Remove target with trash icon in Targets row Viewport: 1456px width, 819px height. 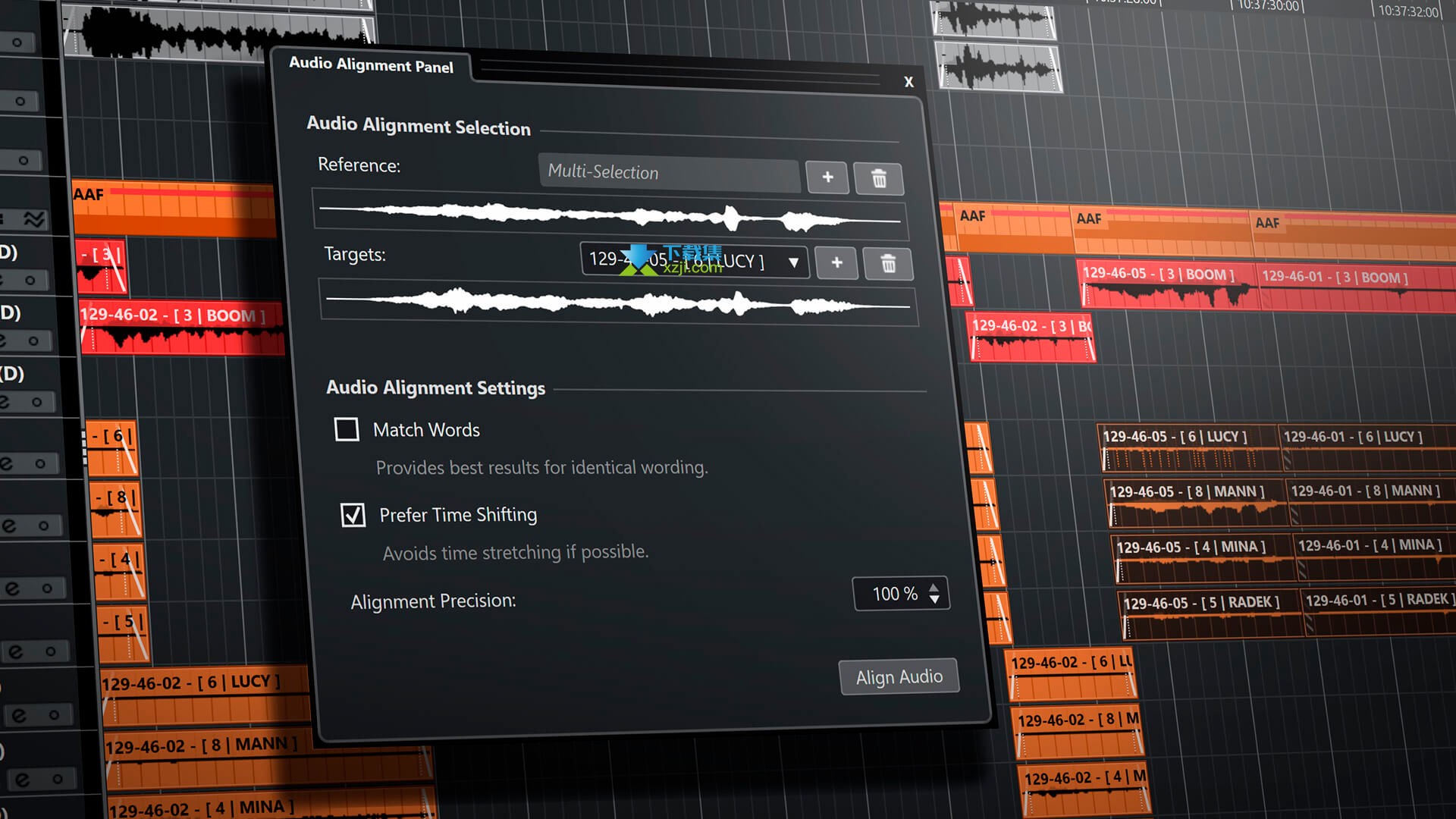(888, 264)
